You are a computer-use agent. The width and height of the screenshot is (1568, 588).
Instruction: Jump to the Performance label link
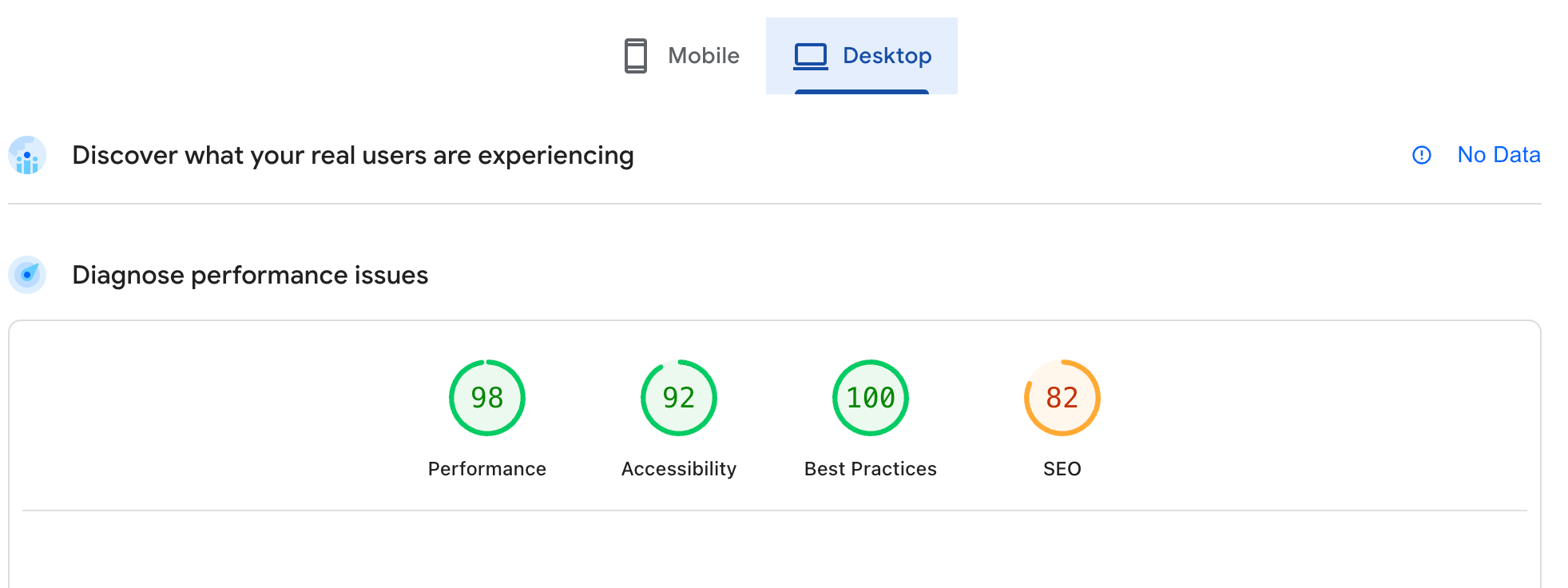[x=486, y=469]
